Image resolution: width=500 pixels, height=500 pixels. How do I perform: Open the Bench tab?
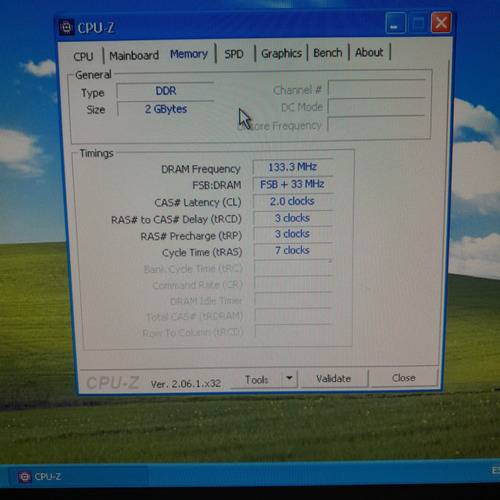pos(328,53)
